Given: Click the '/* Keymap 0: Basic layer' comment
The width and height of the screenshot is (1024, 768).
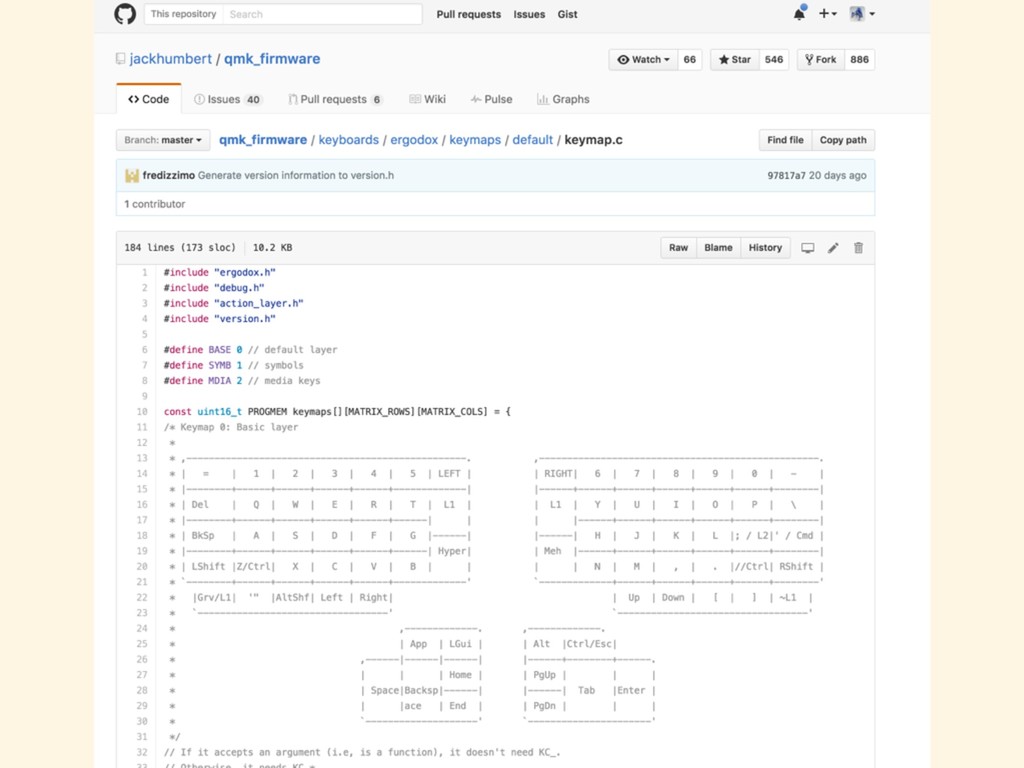Looking at the screenshot, I should (231, 427).
